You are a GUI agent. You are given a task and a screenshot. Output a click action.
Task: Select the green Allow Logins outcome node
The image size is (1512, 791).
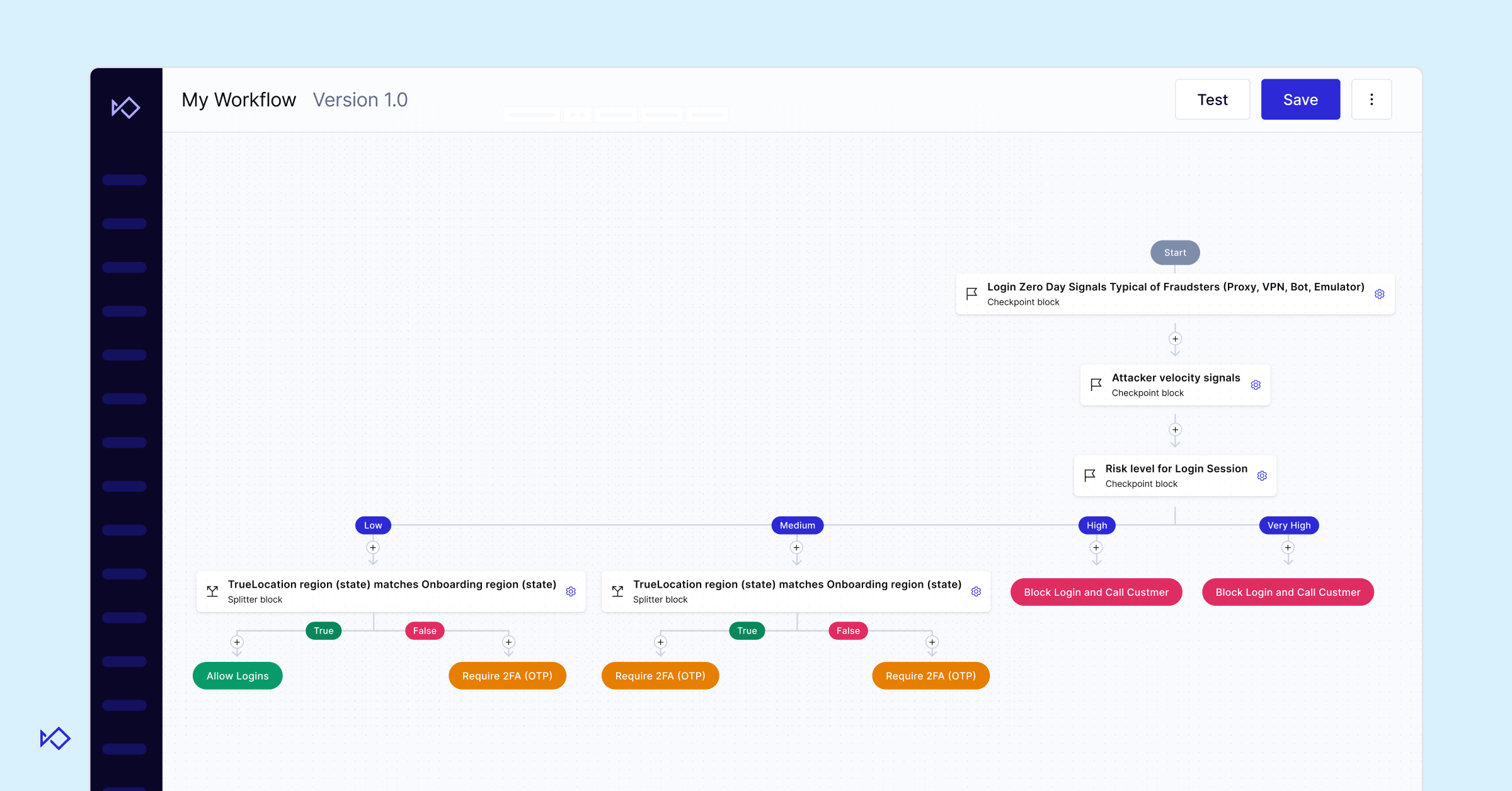(238, 676)
